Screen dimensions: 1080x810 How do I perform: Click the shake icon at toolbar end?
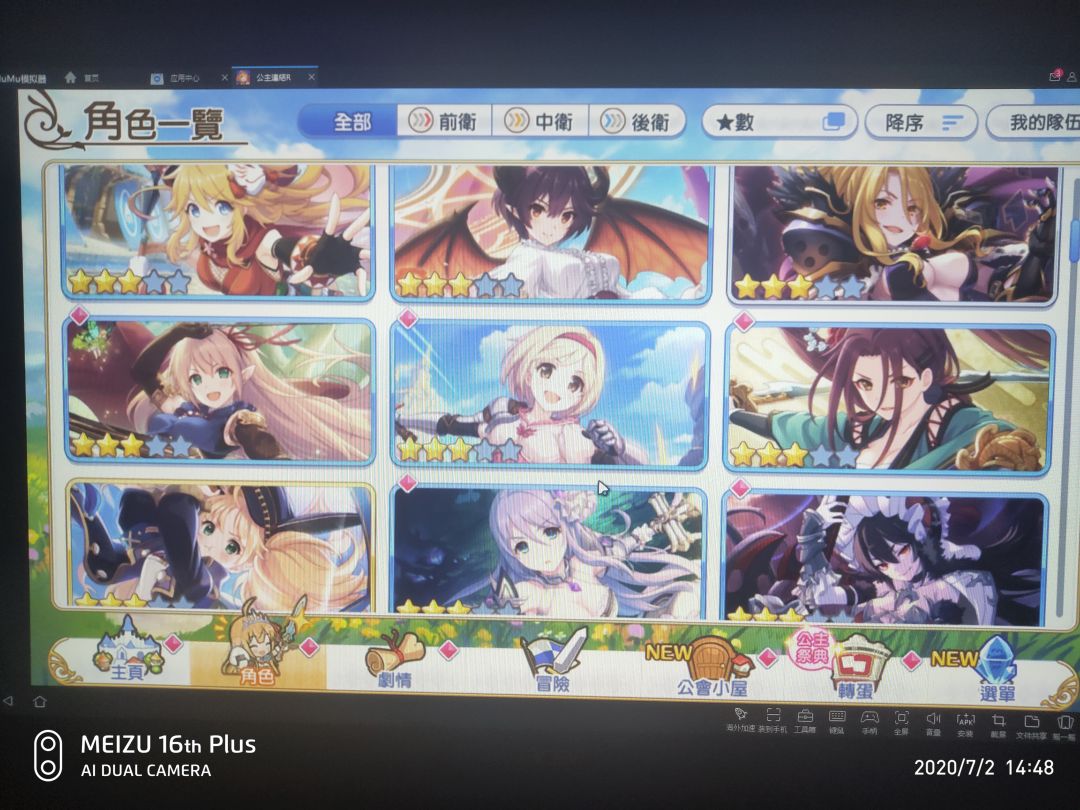click(1065, 723)
